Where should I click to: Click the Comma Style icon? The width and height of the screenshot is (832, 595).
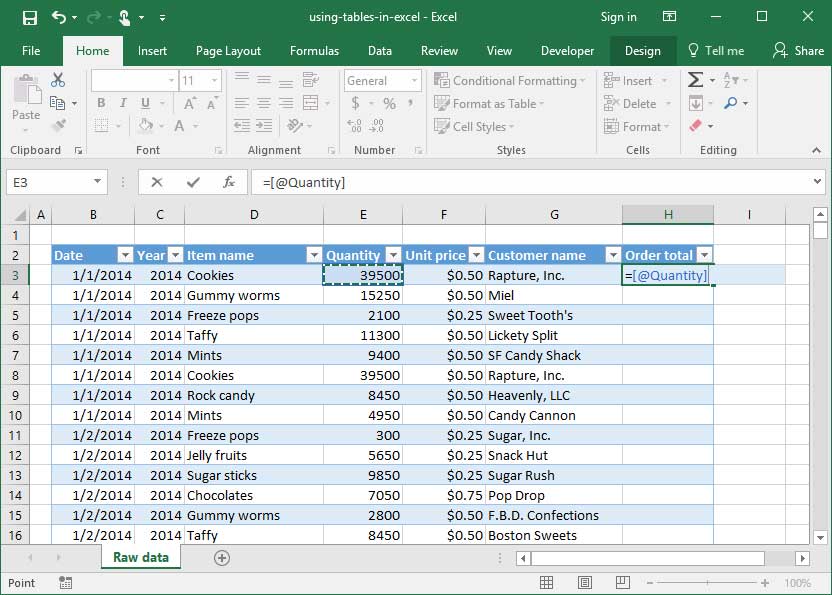[411, 103]
